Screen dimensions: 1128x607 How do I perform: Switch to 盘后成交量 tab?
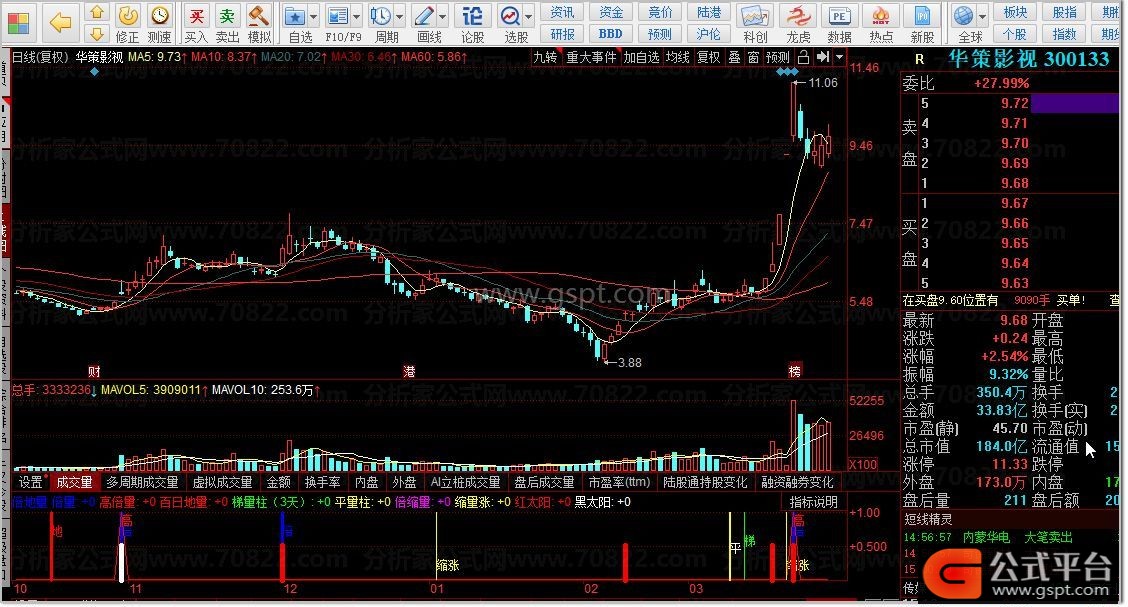[544, 482]
